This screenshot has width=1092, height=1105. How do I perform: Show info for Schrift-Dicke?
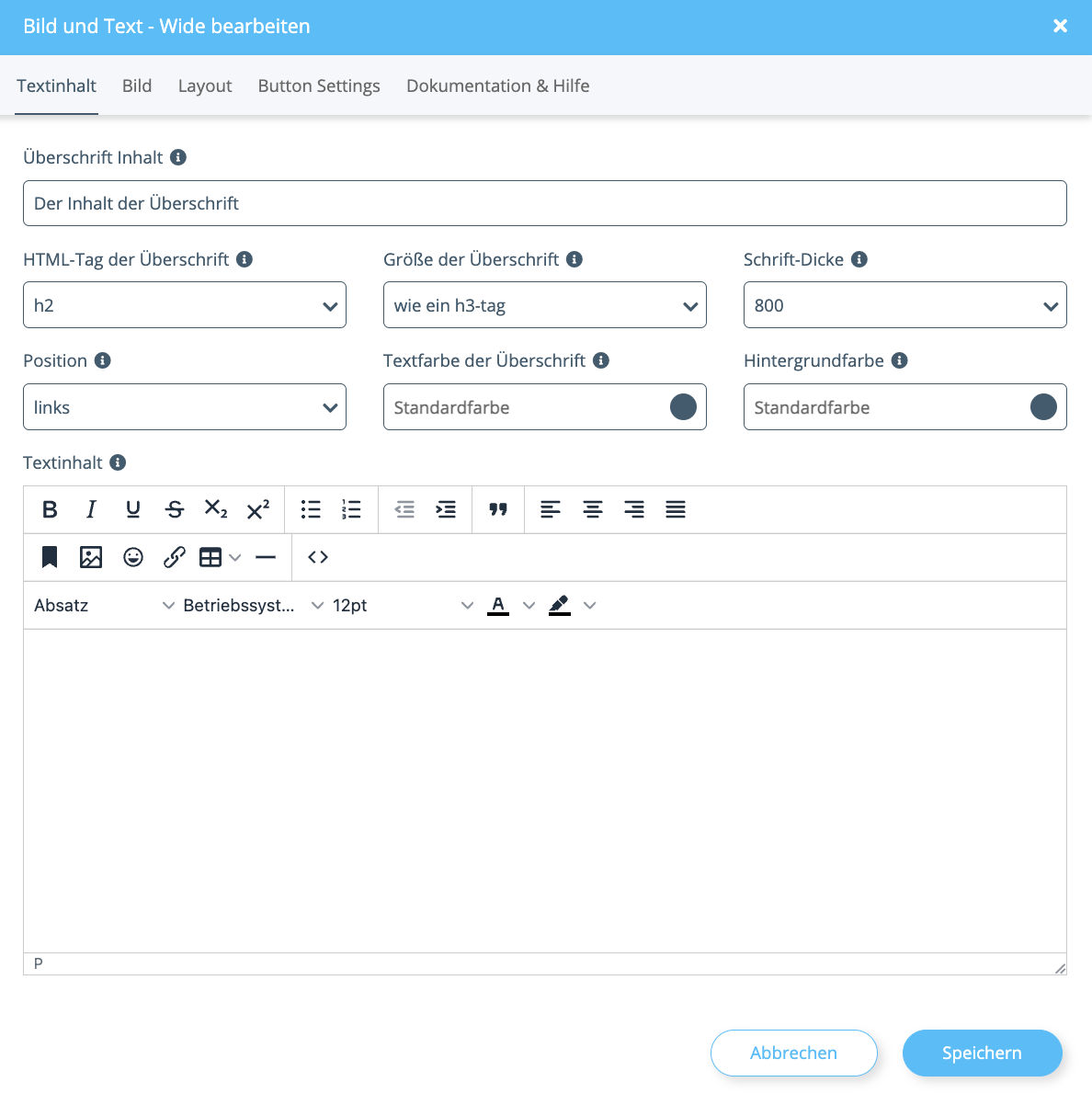click(859, 259)
